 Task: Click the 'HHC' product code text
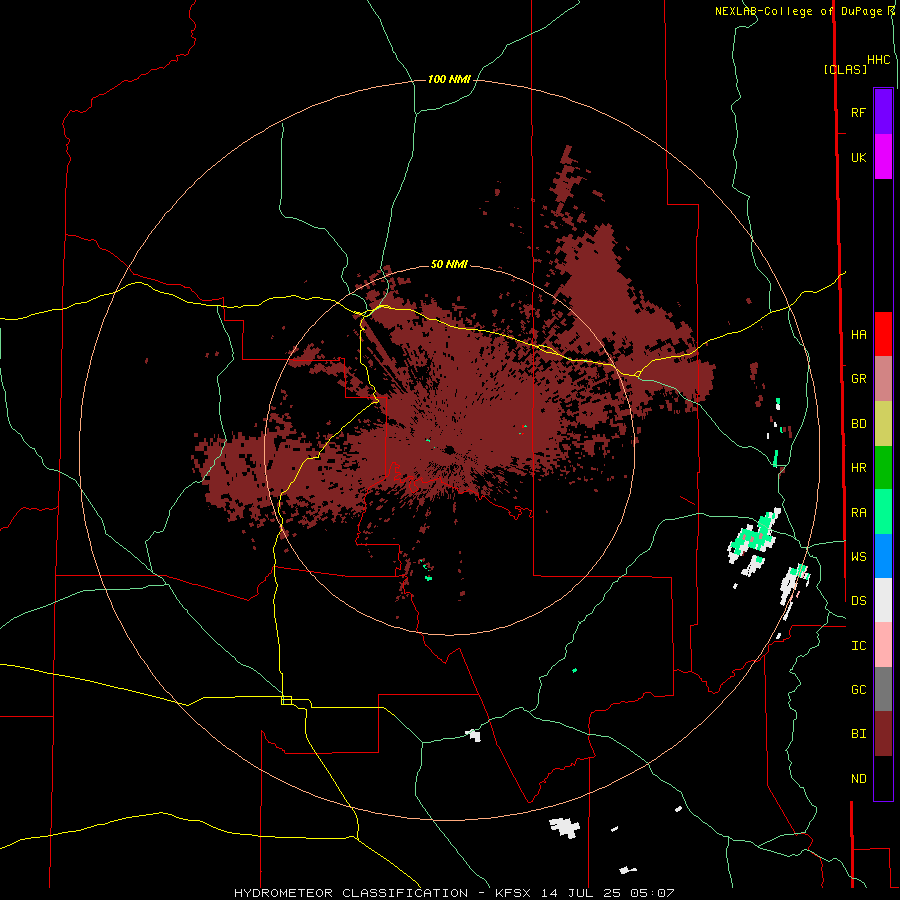pyautogui.click(x=879, y=60)
